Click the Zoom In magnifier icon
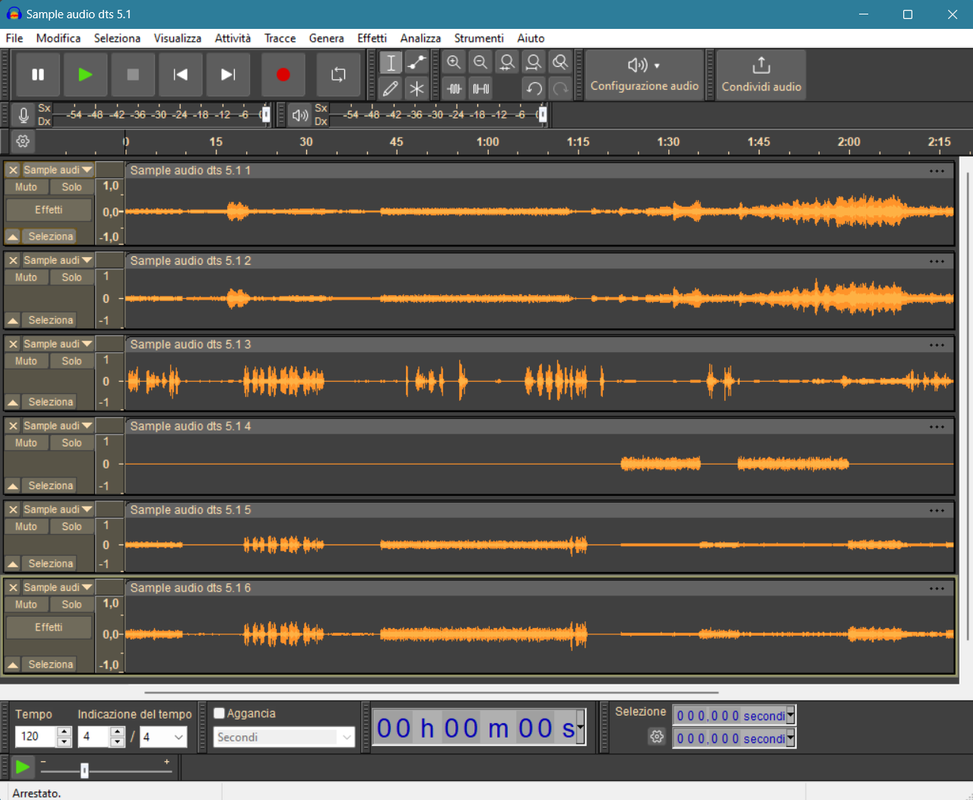Viewport: 973px width, 800px height. 454,62
